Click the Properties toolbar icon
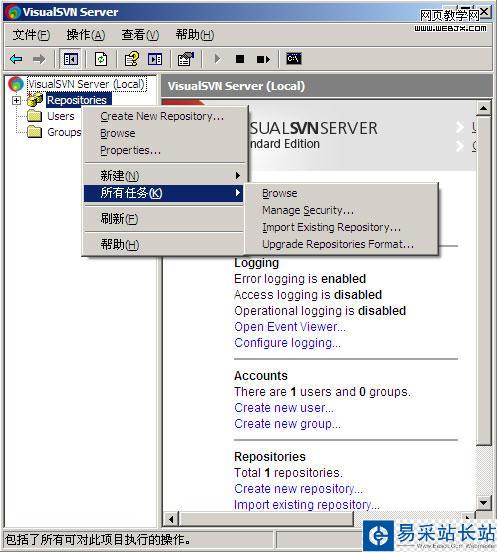 (186, 59)
